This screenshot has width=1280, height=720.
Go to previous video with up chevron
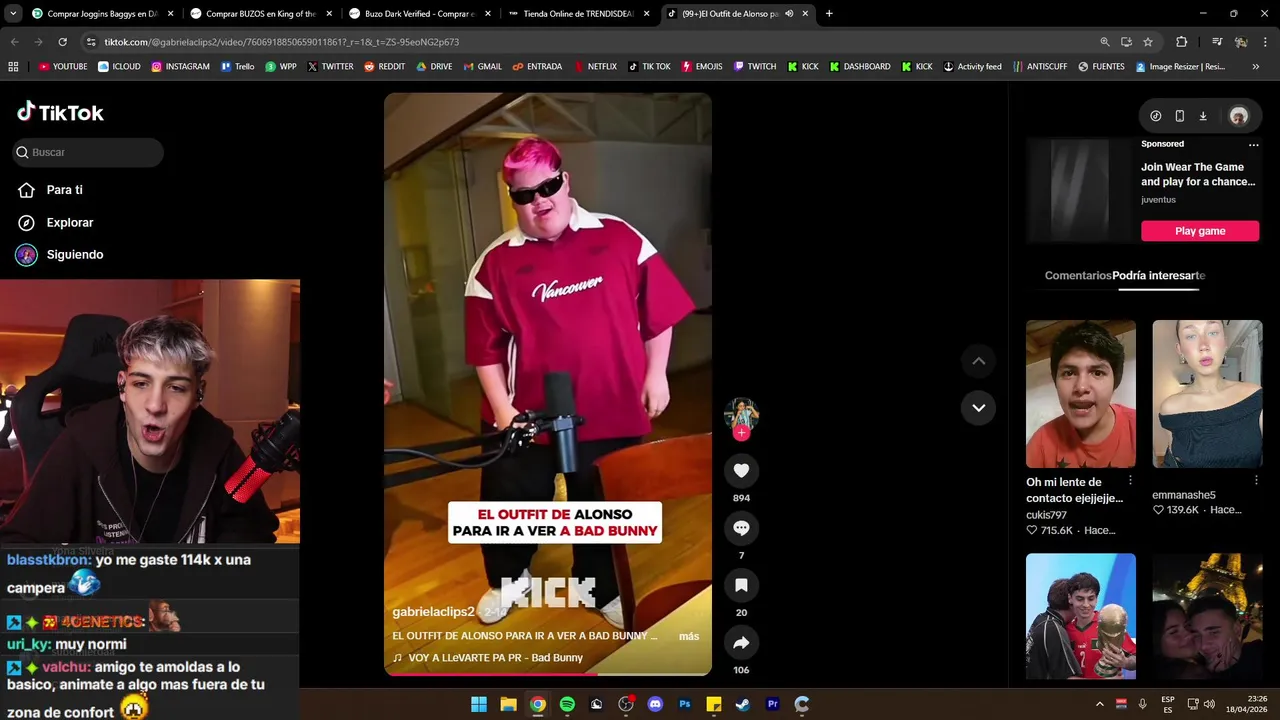click(x=978, y=361)
